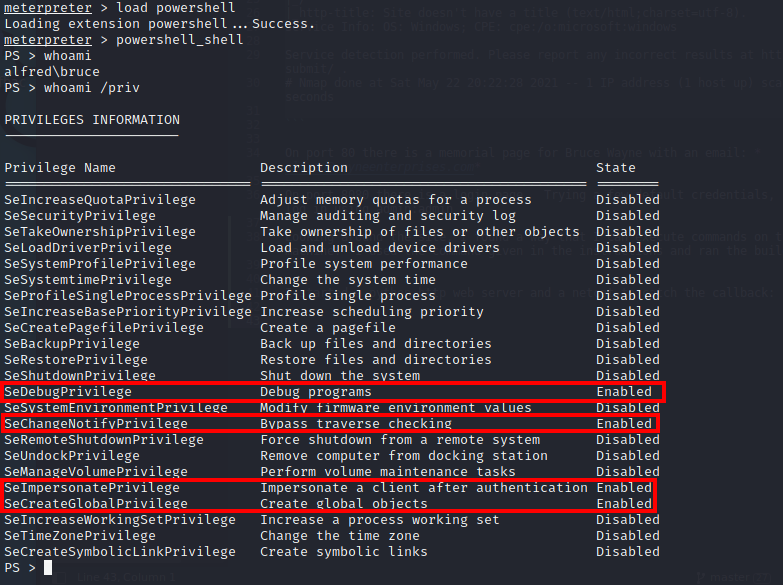Select the SeDebugPrivilege entry
The height and width of the screenshot is (585, 783).
(68, 392)
